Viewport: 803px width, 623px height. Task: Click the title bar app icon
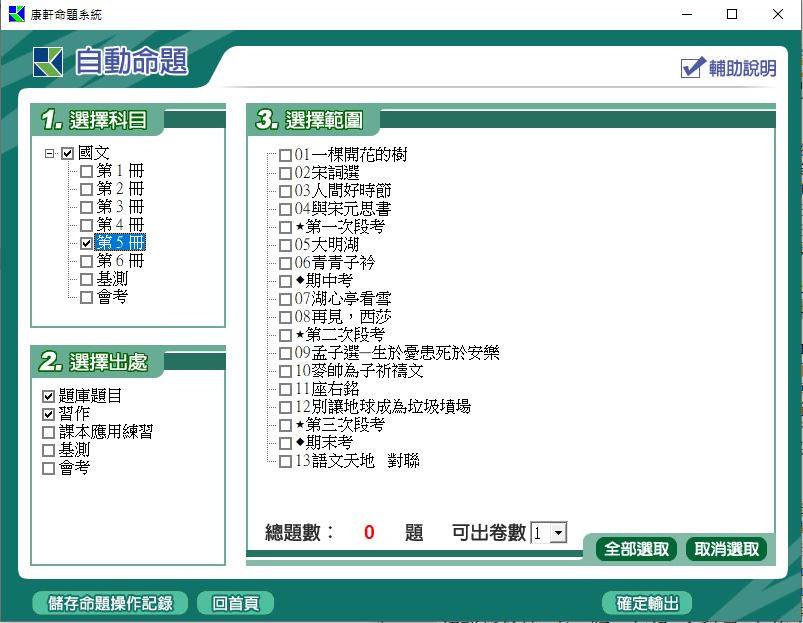point(16,14)
